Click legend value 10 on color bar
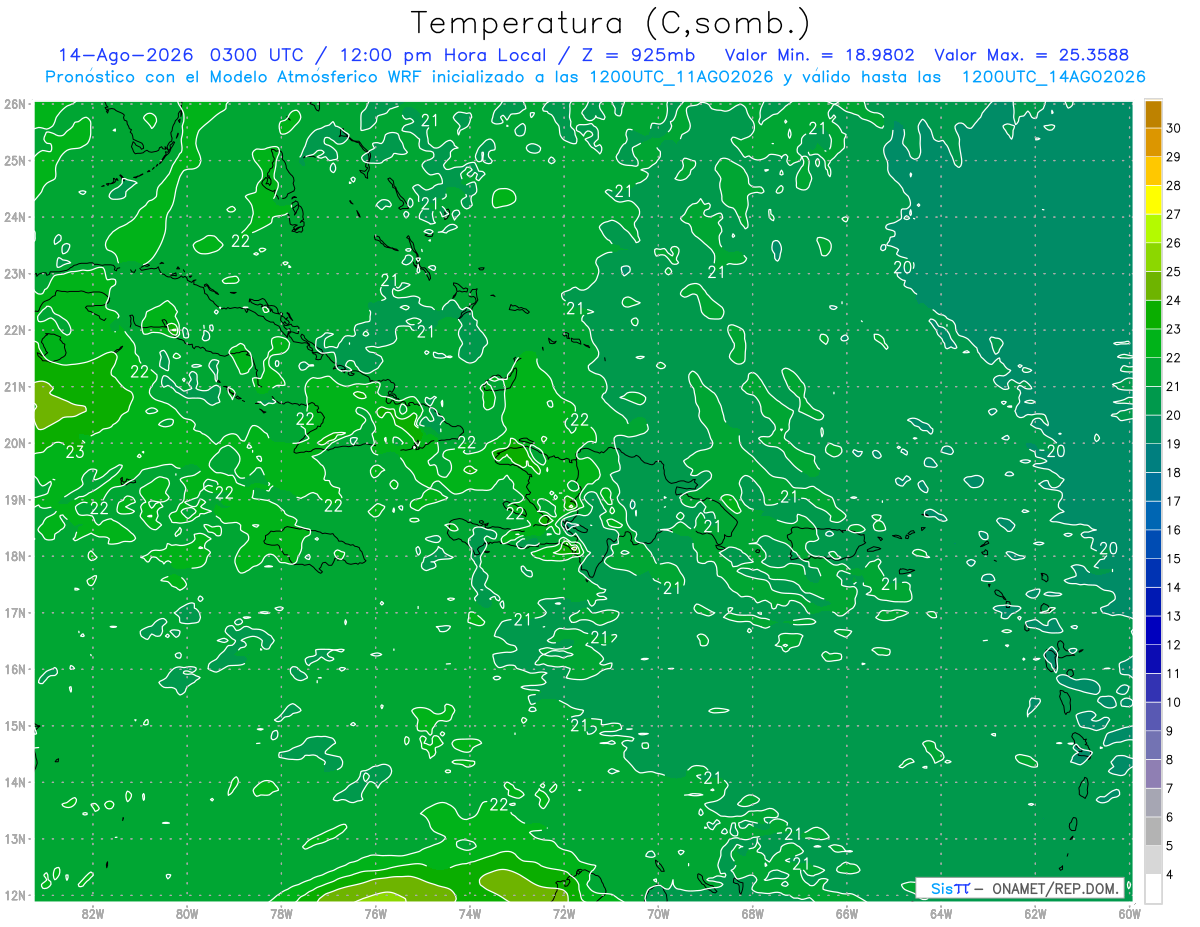Screen dimensions: 1200x927 coord(1174,702)
